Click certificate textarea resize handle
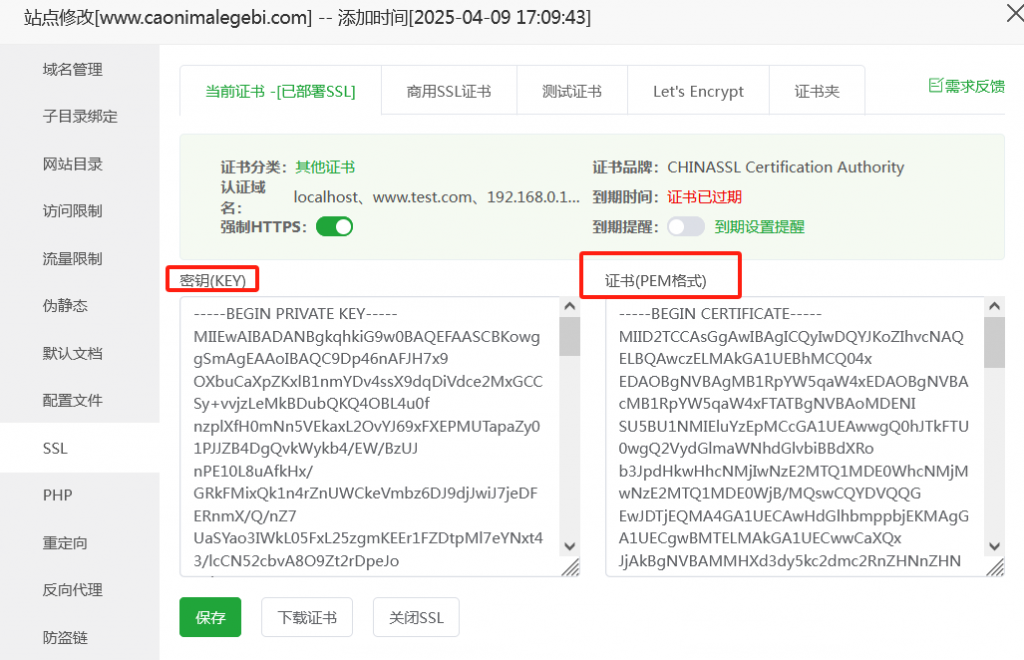Image resolution: width=1024 pixels, height=660 pixels. (995, 568)
